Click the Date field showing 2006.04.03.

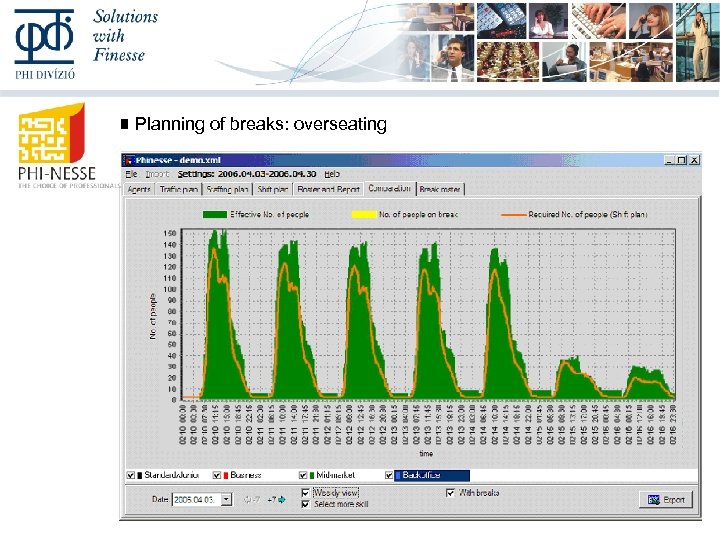(x=197, y=499)
